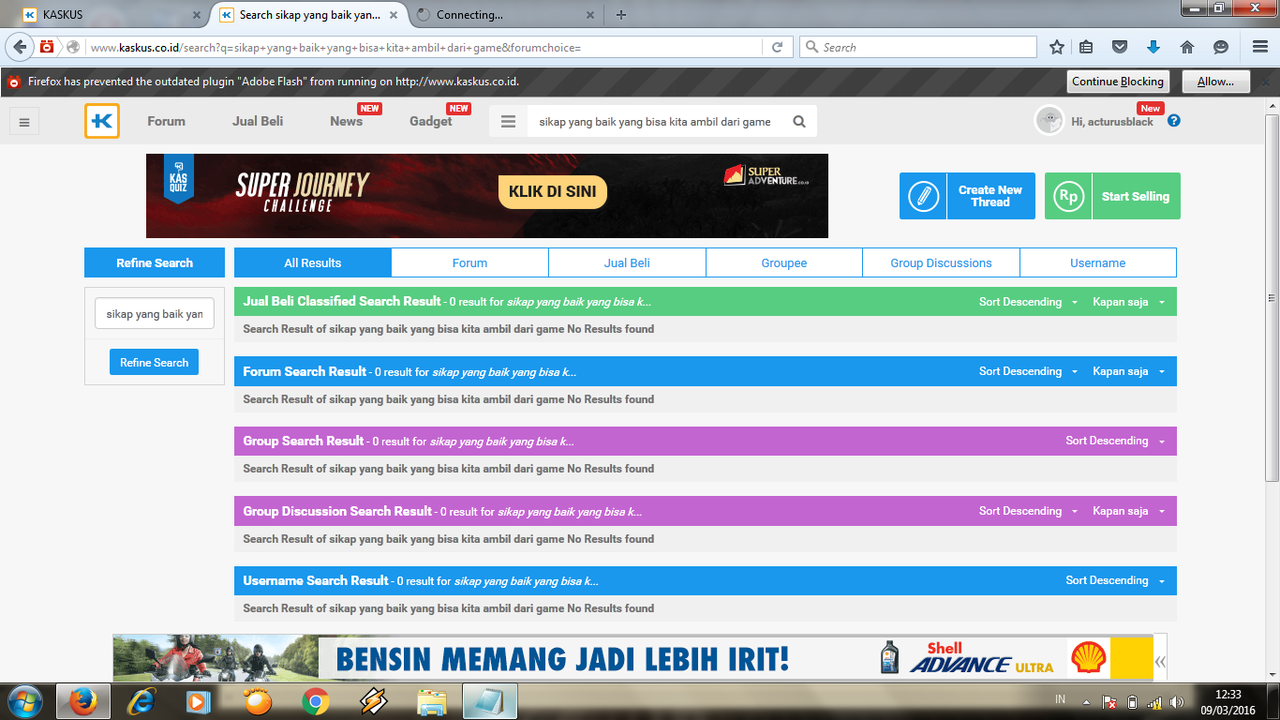Screen dimensions: 1280x720
Task: Select the All Results tab
Action: pos(313,263)
